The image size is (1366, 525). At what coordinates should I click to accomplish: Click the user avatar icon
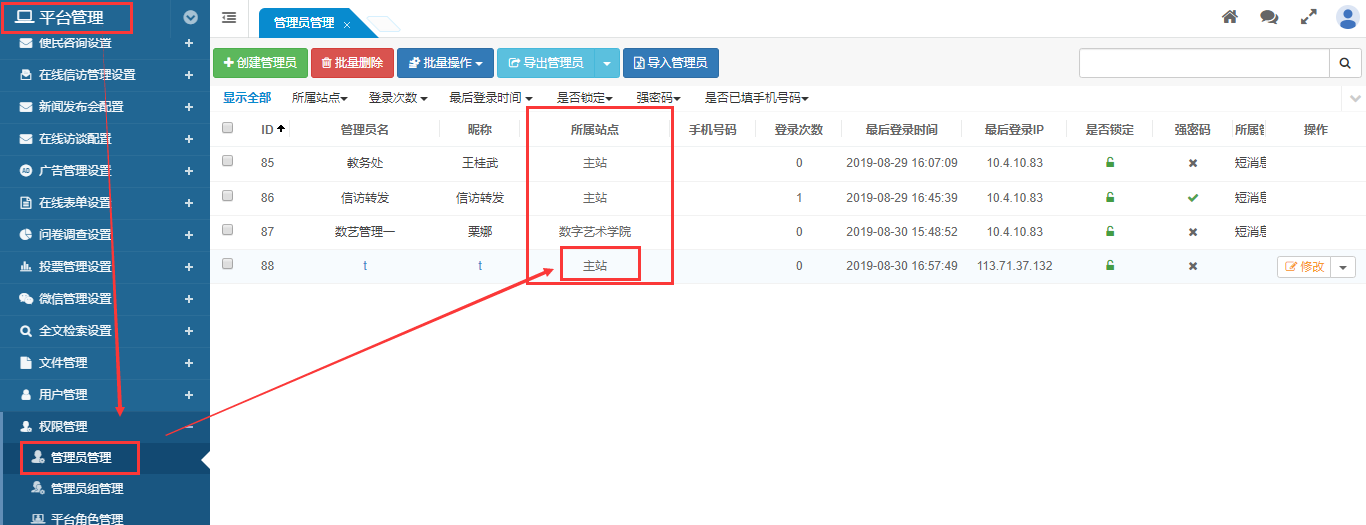point(1347,17)
